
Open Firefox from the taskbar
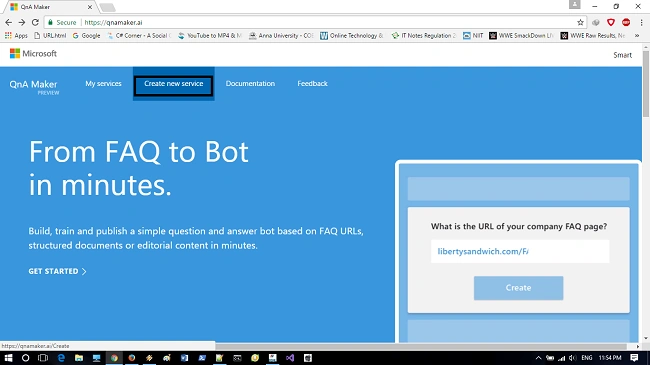tap(131, 358)
